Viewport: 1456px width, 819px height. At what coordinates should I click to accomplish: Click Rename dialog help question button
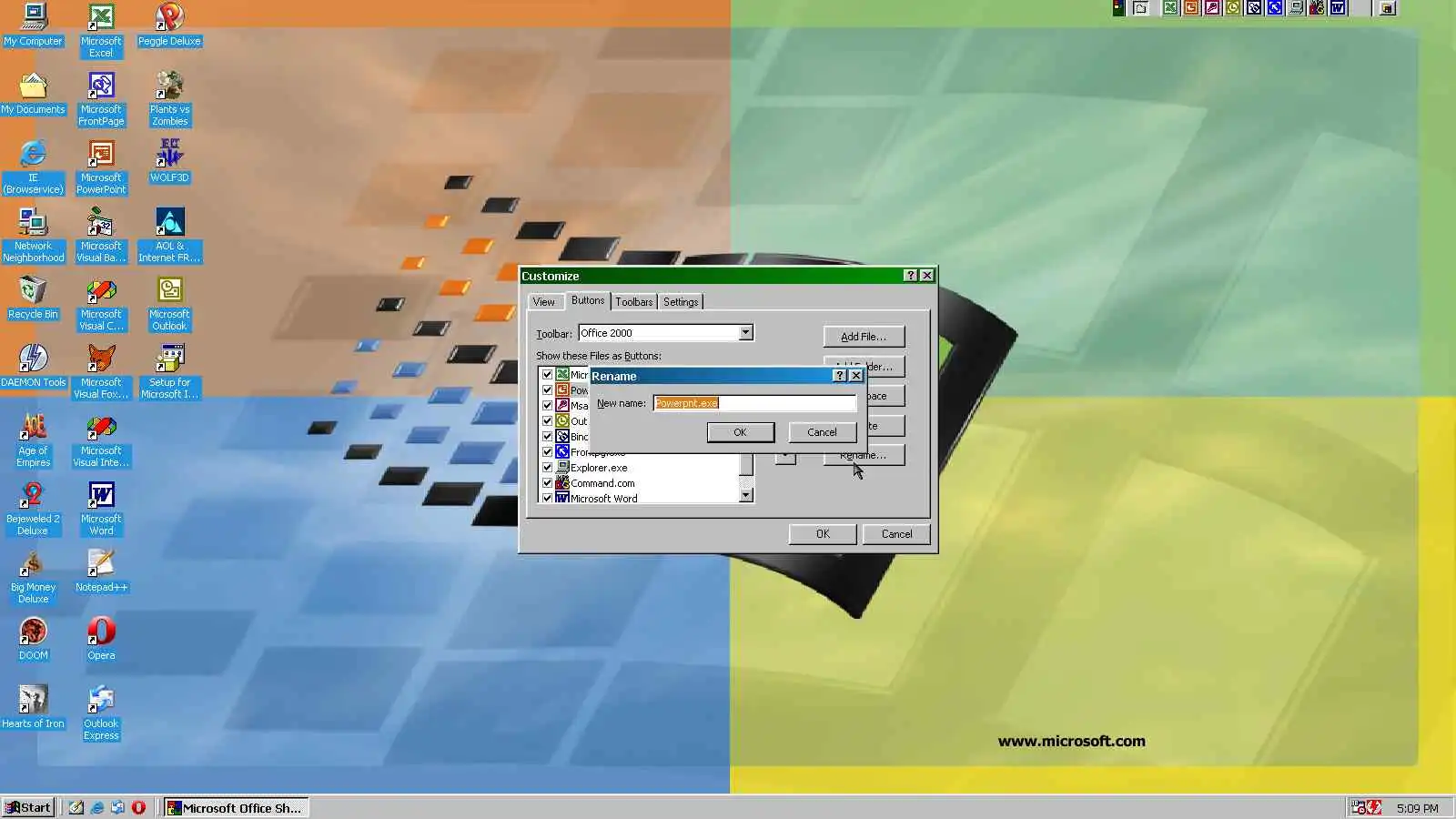click(840, 376)
